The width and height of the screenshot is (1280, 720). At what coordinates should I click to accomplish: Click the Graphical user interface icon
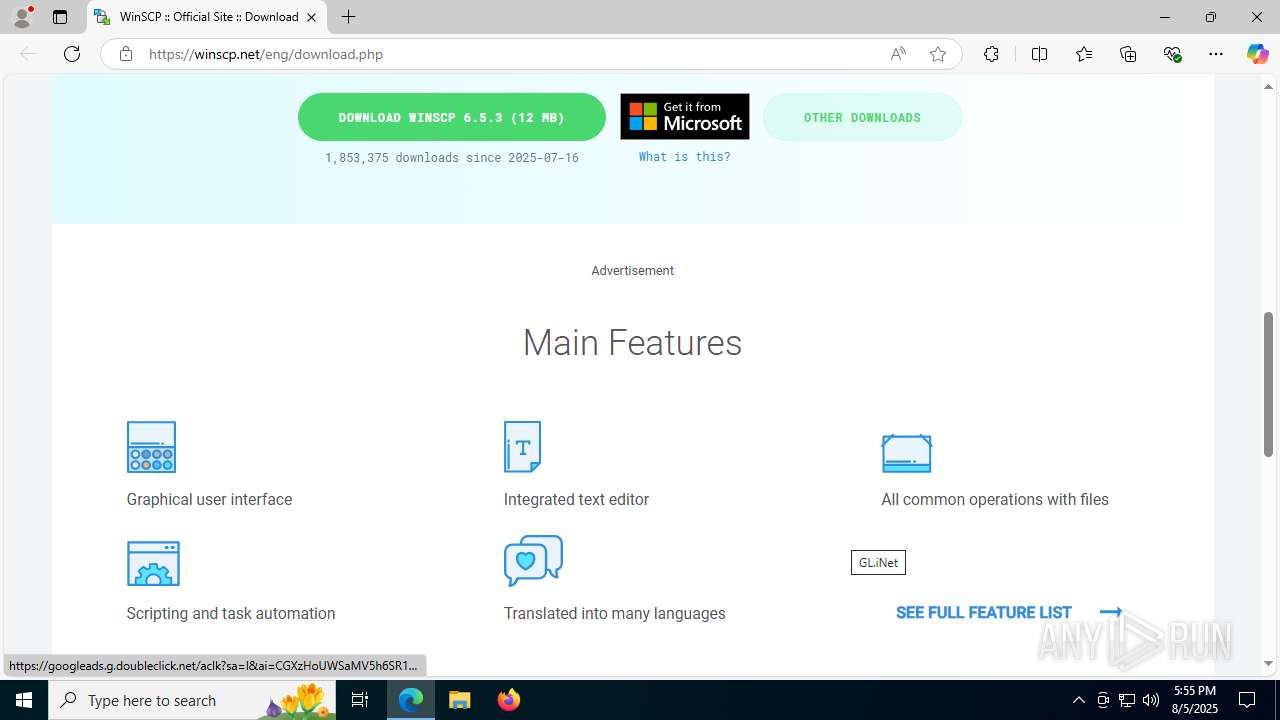(151, 447)
